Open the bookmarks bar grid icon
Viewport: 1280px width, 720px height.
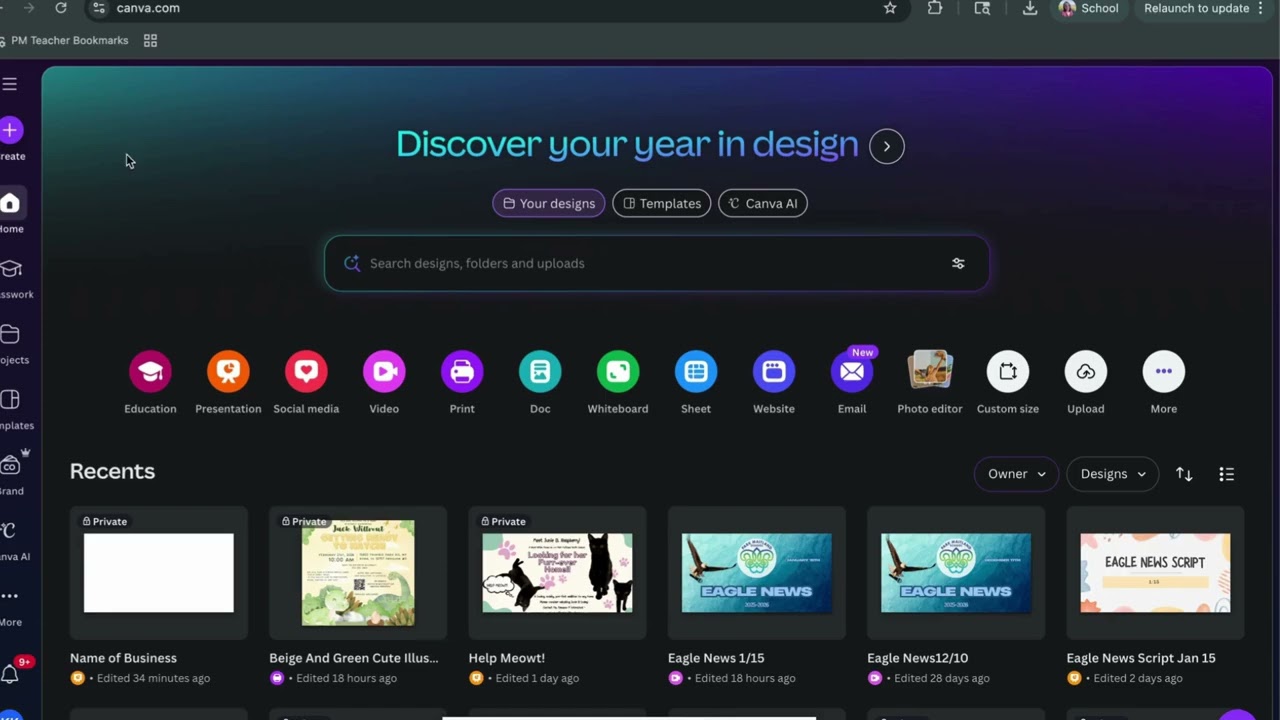150,41
